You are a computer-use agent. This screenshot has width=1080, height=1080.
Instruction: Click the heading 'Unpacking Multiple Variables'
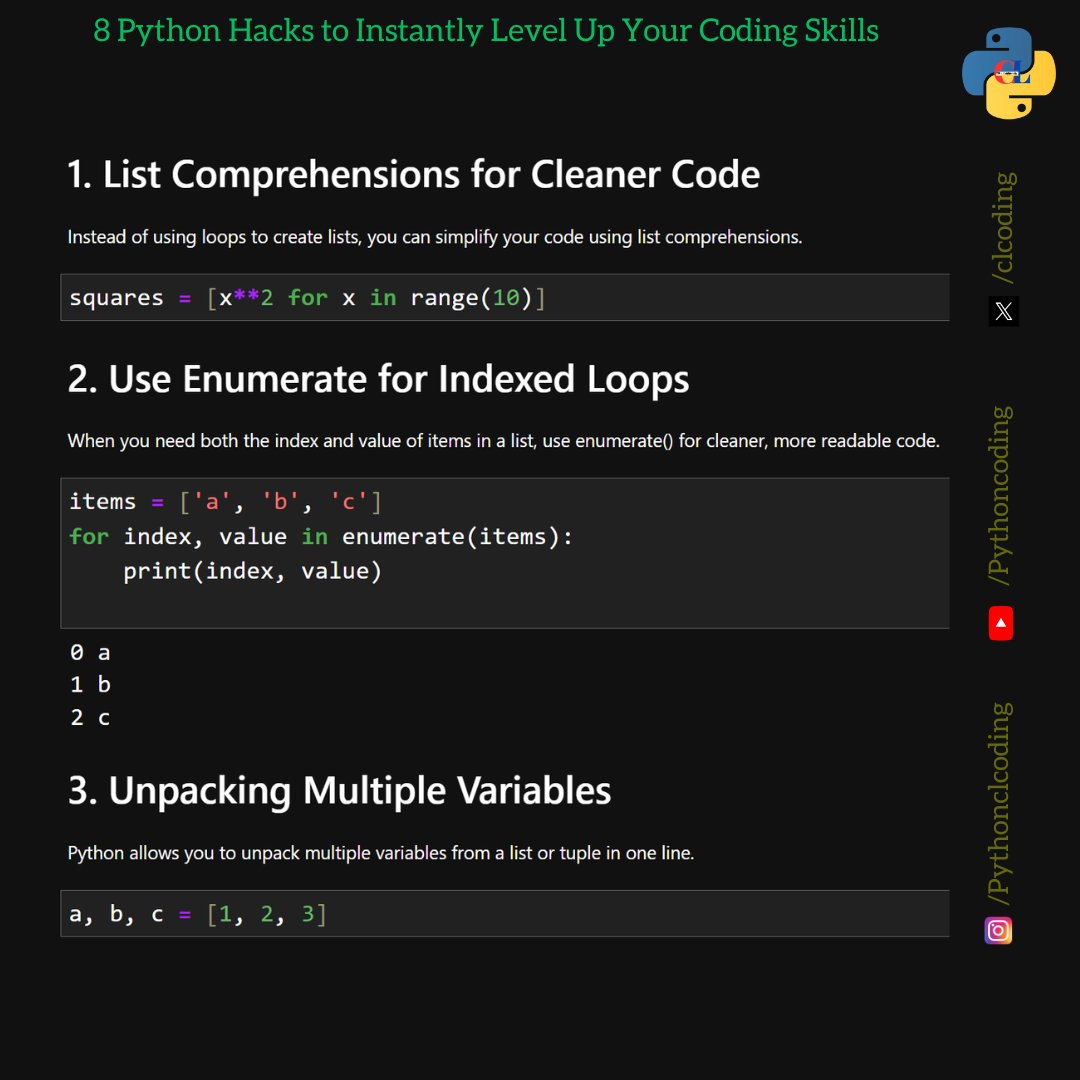338,790
